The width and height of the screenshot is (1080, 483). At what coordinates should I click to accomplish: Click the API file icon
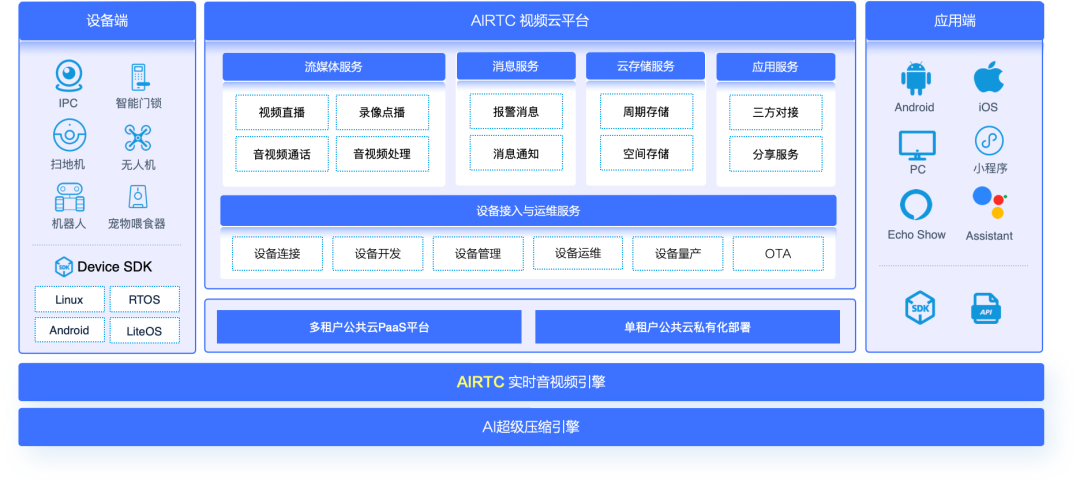[x=986, y=308]
